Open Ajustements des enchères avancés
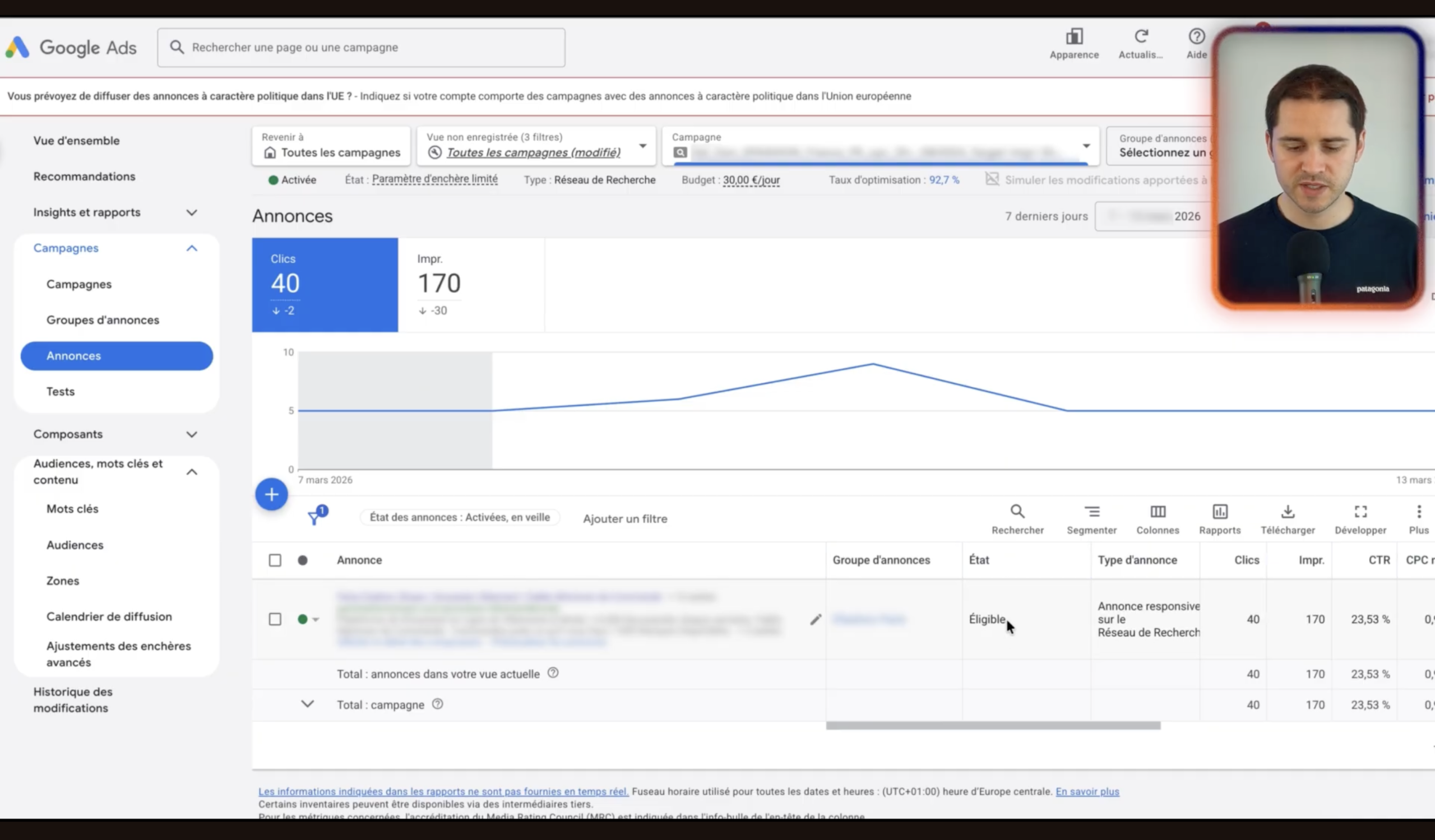The width and height of the screenshot is (1435, 840). click(x=118, y=654)
